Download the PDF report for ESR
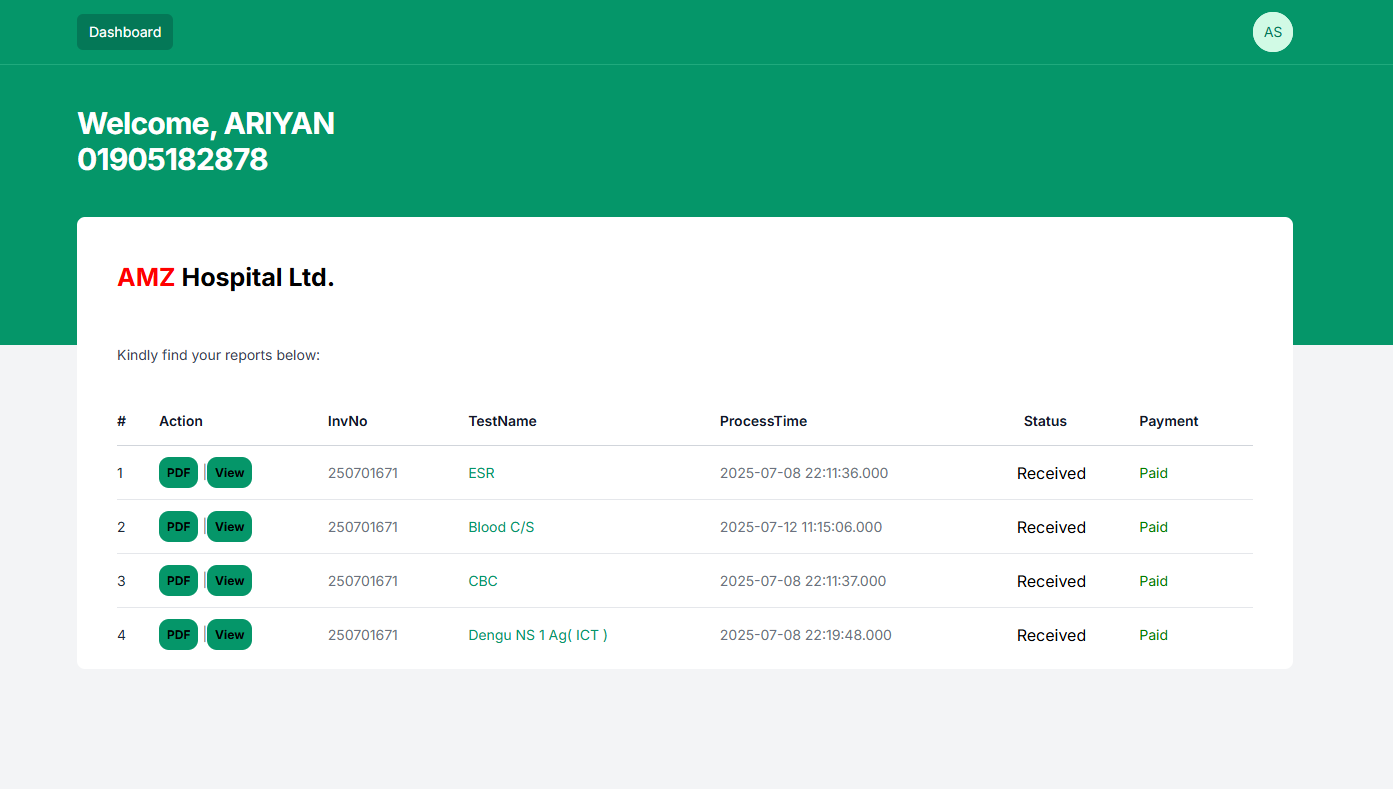This screenshot has width=1393, height=789. point(178,472)
